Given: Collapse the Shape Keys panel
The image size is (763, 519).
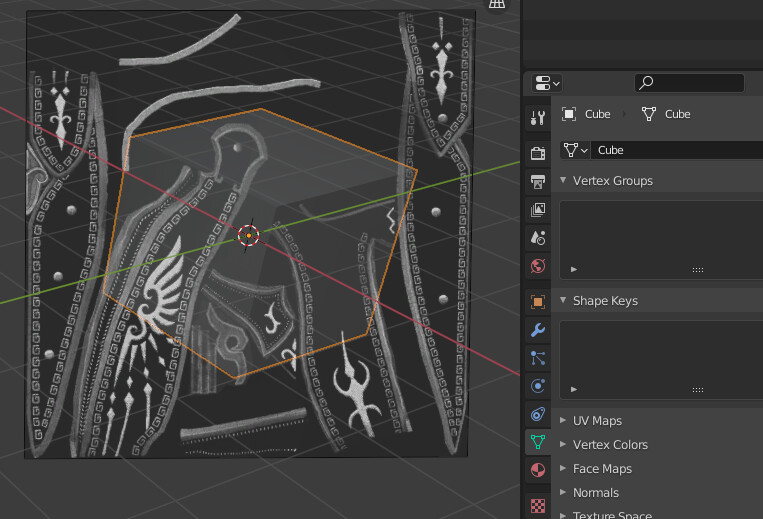Looking at the screenshot, I should point(563,300).
